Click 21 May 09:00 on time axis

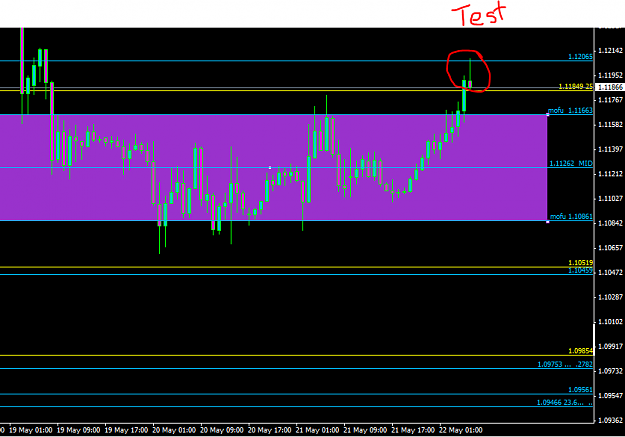point(365,430)
